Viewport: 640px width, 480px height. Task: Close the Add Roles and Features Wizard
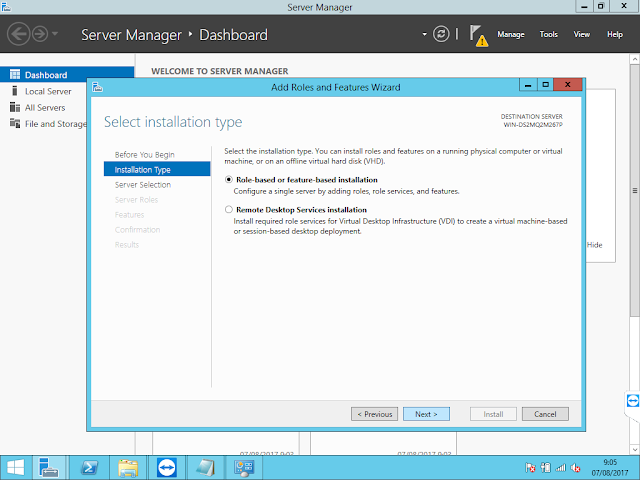coord(567,85)
